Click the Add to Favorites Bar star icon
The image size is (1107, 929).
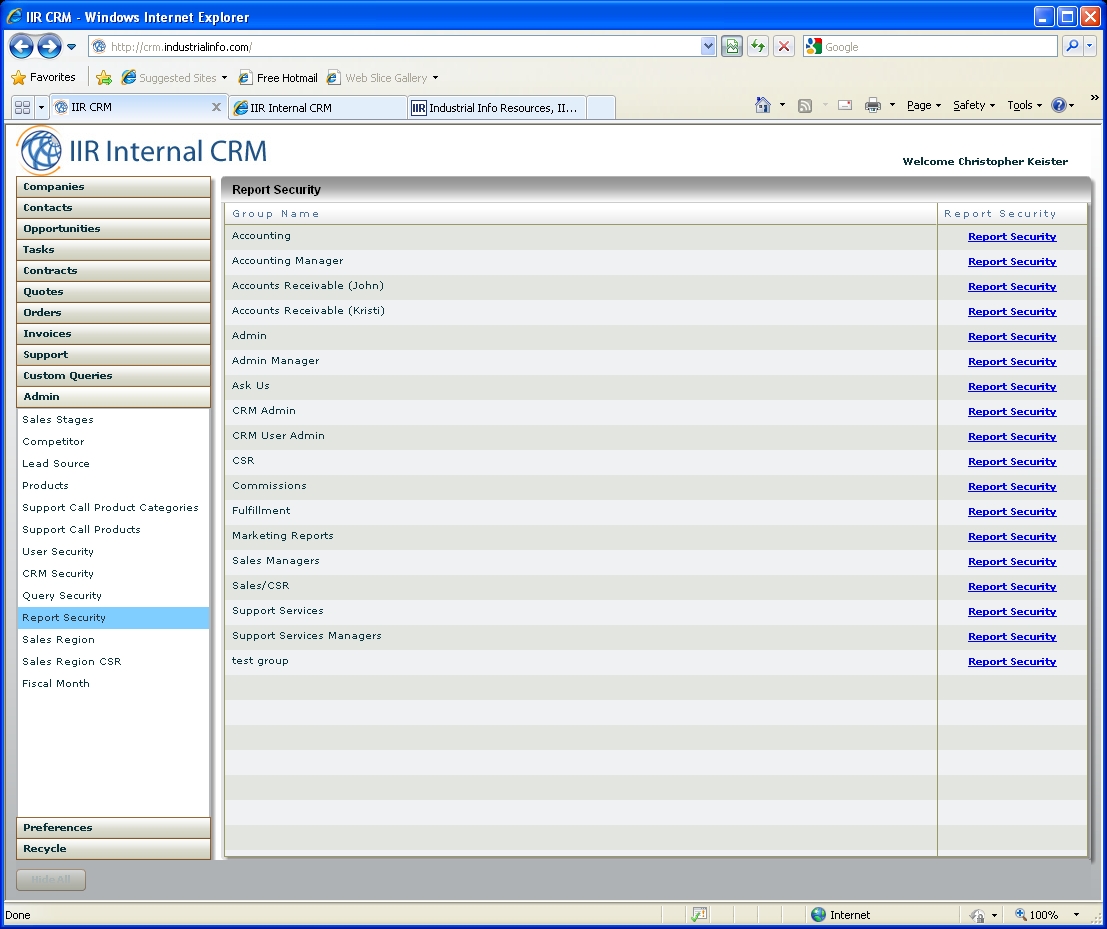coord(104,78)
